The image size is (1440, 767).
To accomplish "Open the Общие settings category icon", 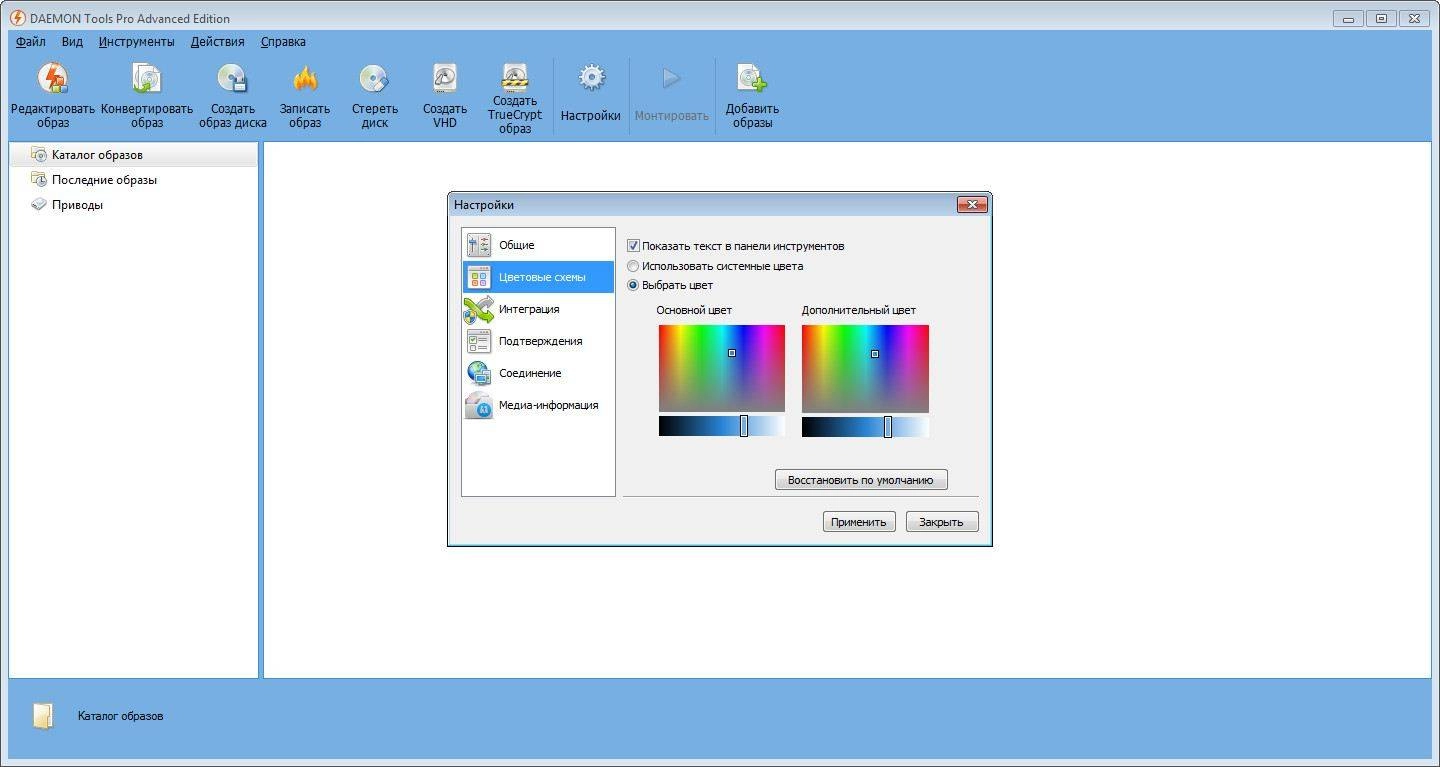I will click(x=479, y=245).
